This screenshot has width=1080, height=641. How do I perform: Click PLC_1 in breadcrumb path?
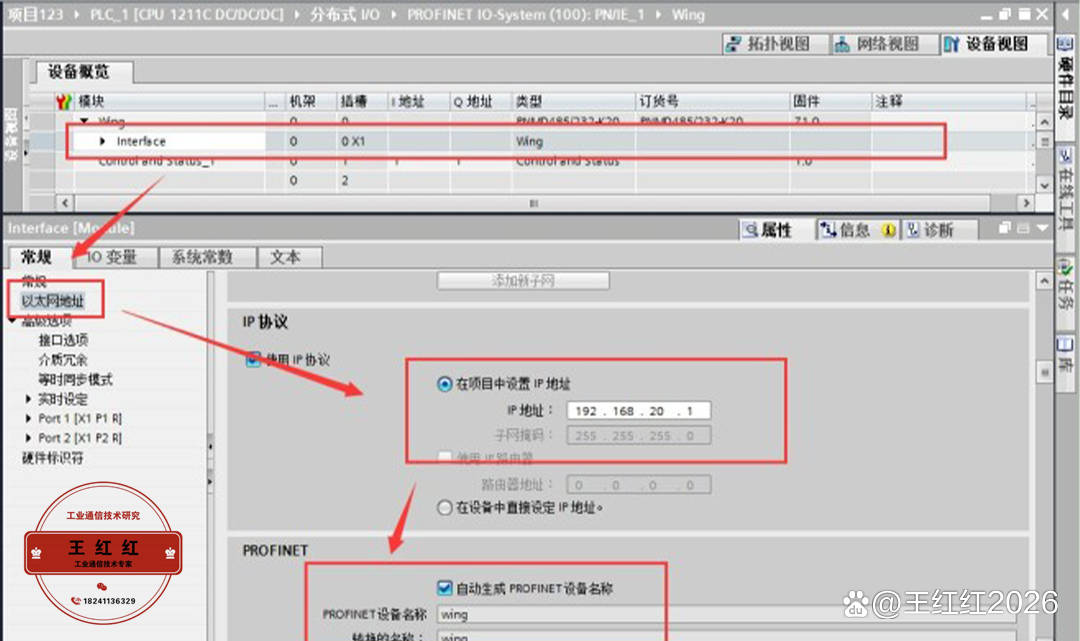(x=186, y=14)
